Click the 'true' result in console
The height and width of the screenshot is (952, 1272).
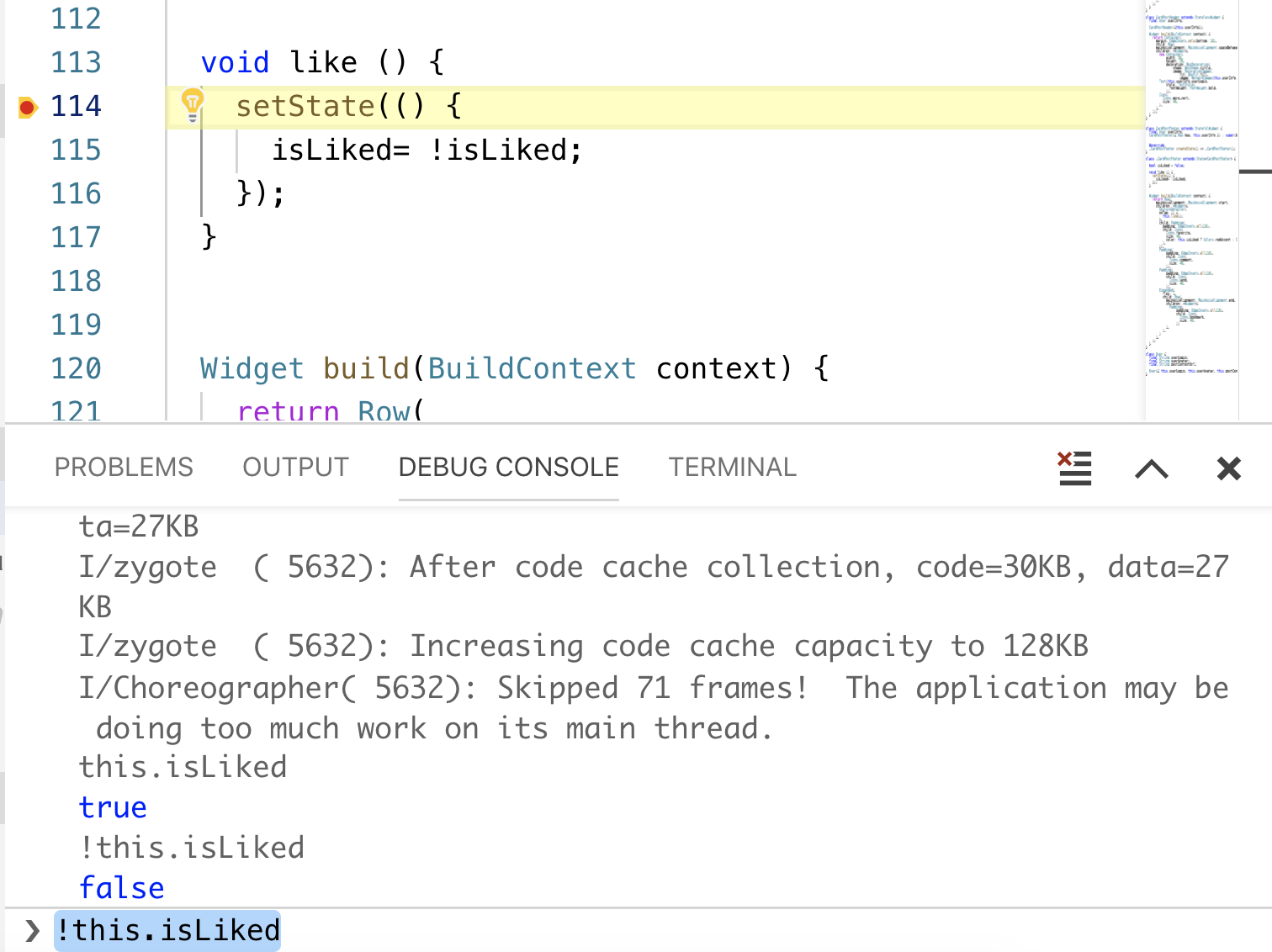[x=113, y=807]
